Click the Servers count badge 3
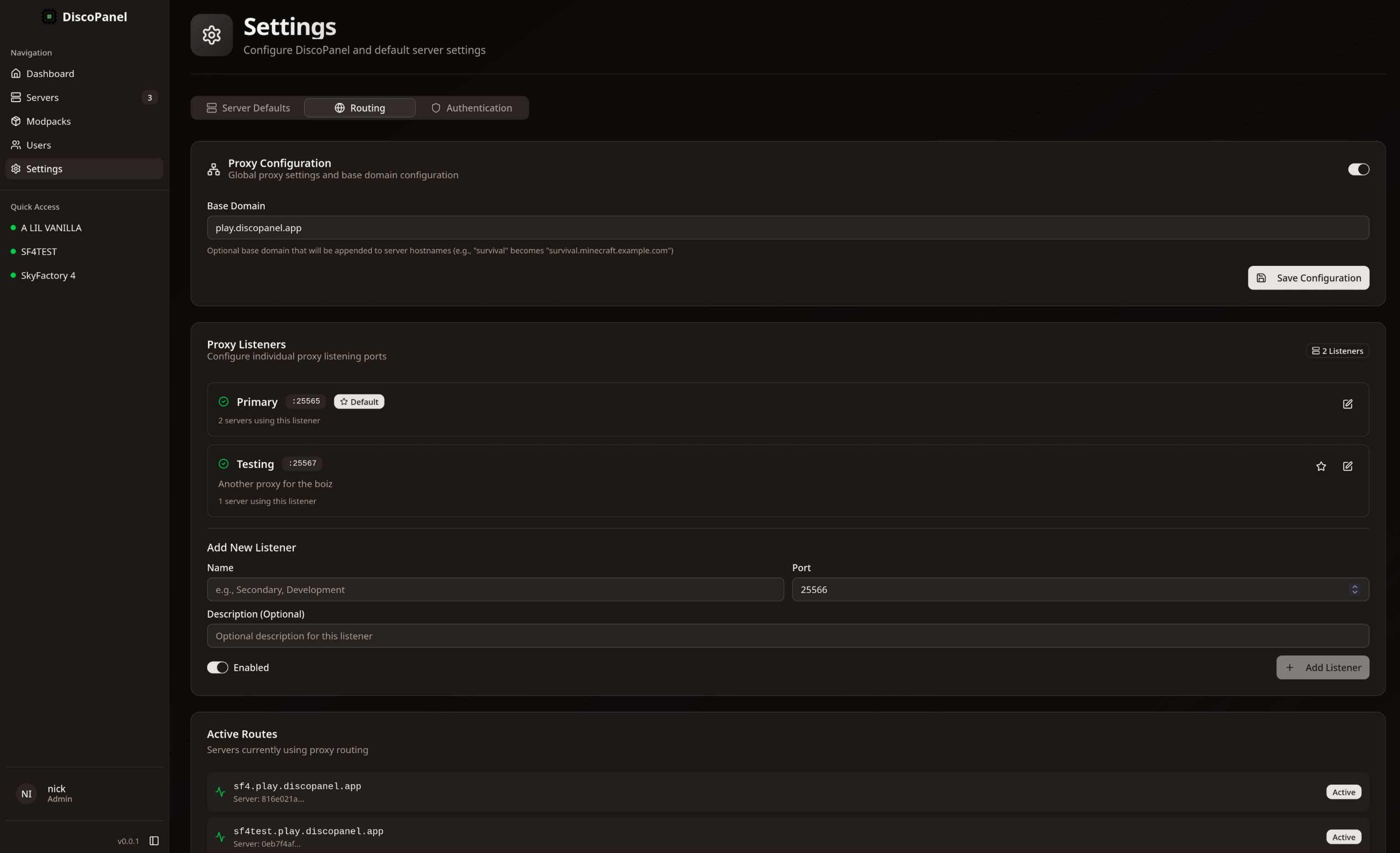 click(x=150, y=97)
